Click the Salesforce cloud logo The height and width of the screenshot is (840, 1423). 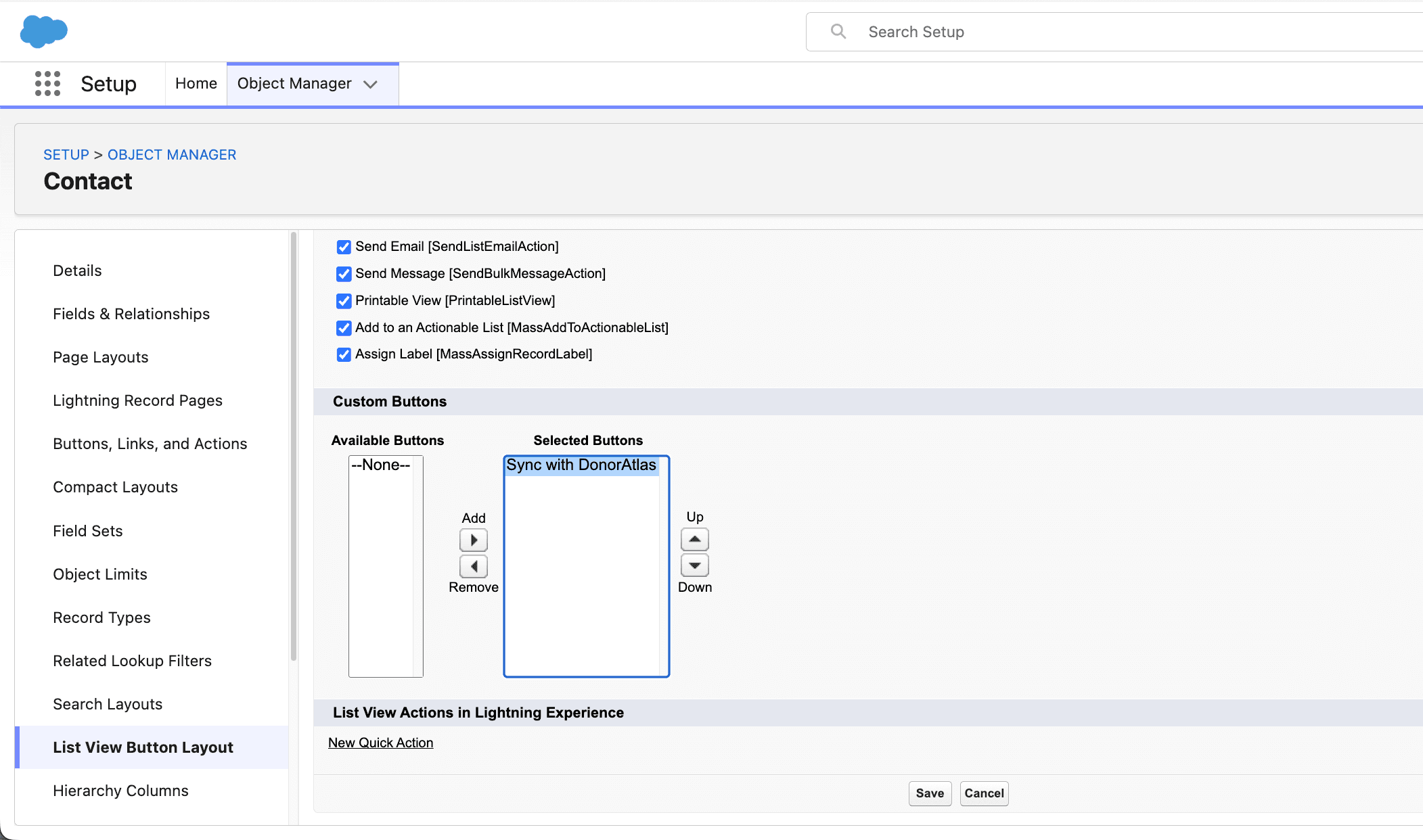coord(43,31)
